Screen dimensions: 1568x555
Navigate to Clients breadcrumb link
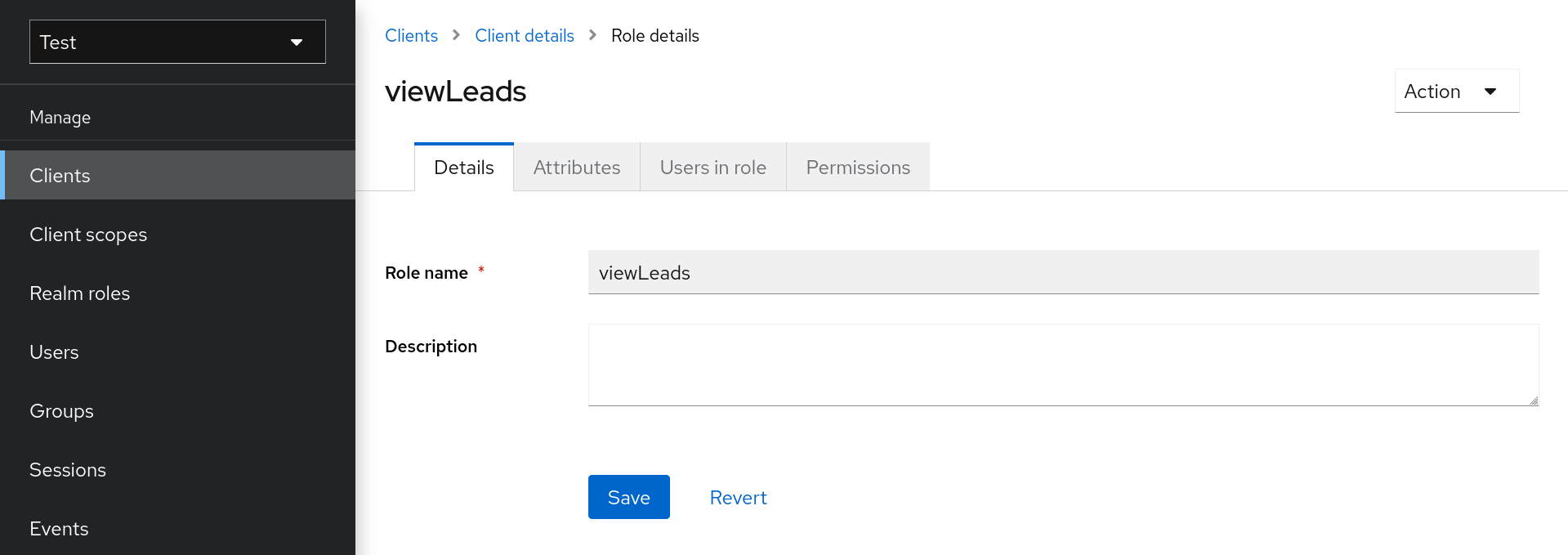coord(411,36)
